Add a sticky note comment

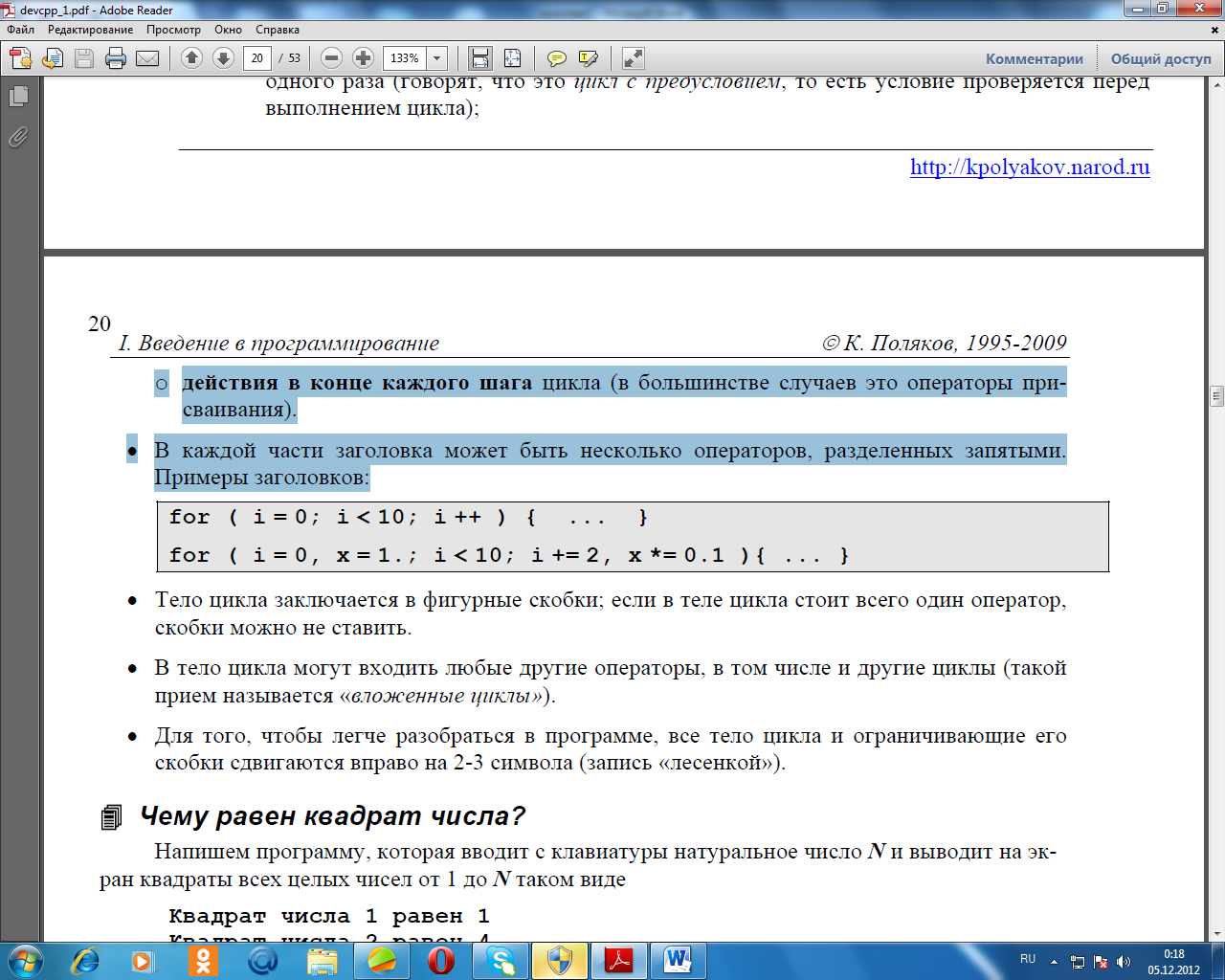pos(556,58)
